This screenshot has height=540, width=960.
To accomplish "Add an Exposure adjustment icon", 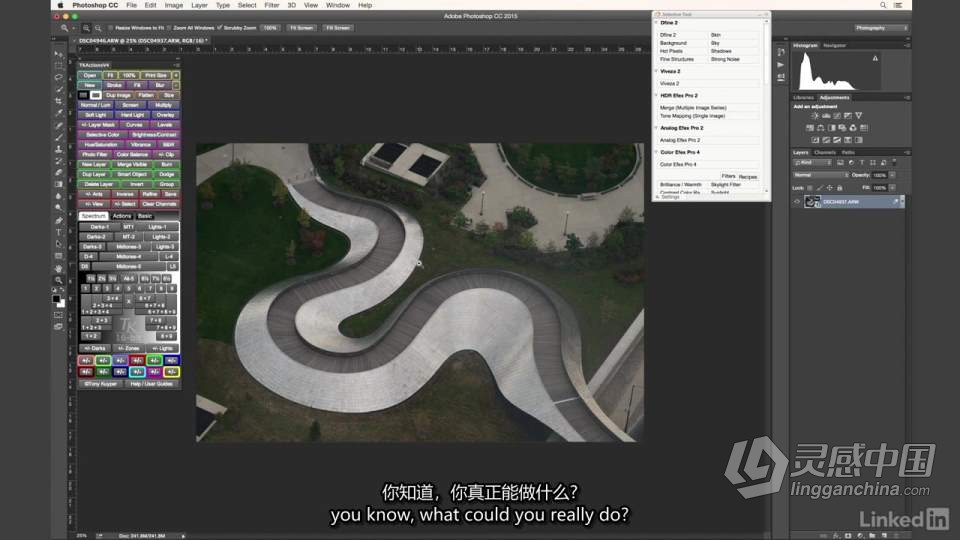I will (x=848, y=116).
